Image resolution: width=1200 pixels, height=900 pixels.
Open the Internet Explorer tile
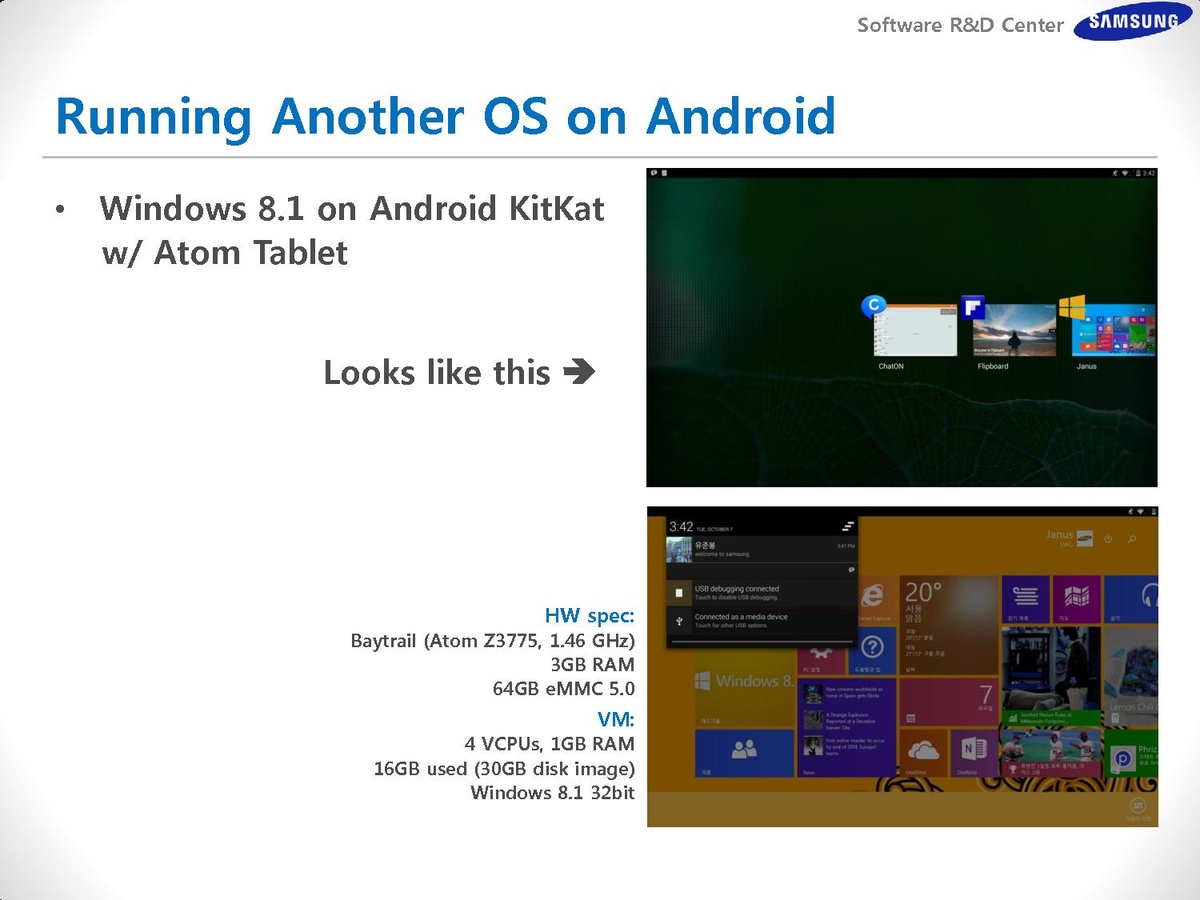coord(872,597)
